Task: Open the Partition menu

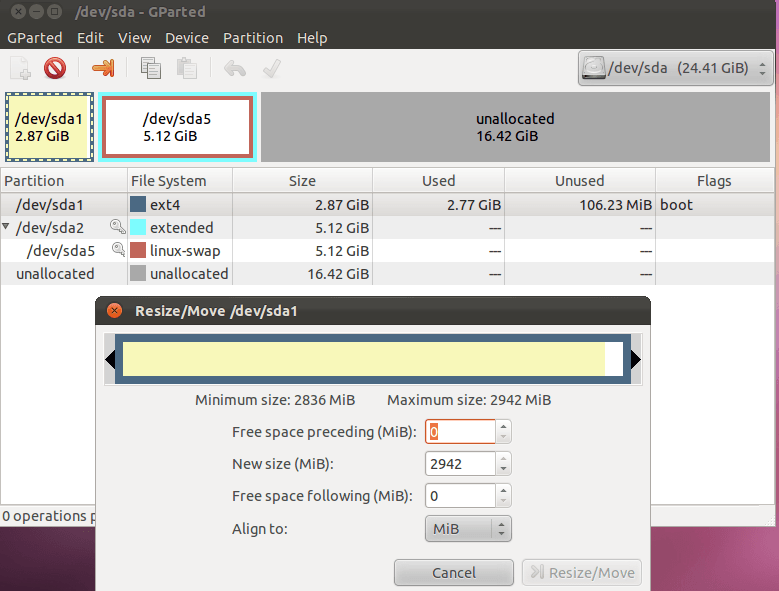Action: 252,38
